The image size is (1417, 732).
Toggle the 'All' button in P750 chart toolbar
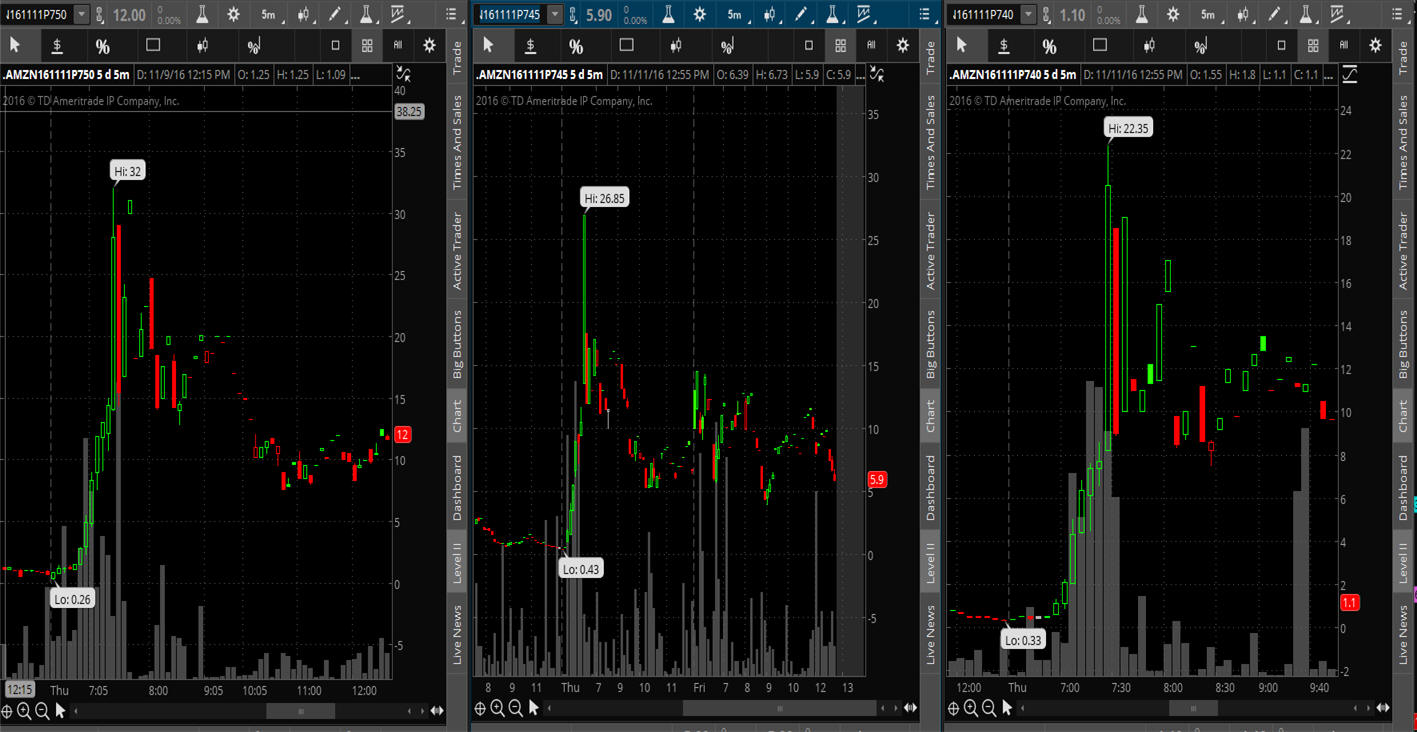click(398, 46)
